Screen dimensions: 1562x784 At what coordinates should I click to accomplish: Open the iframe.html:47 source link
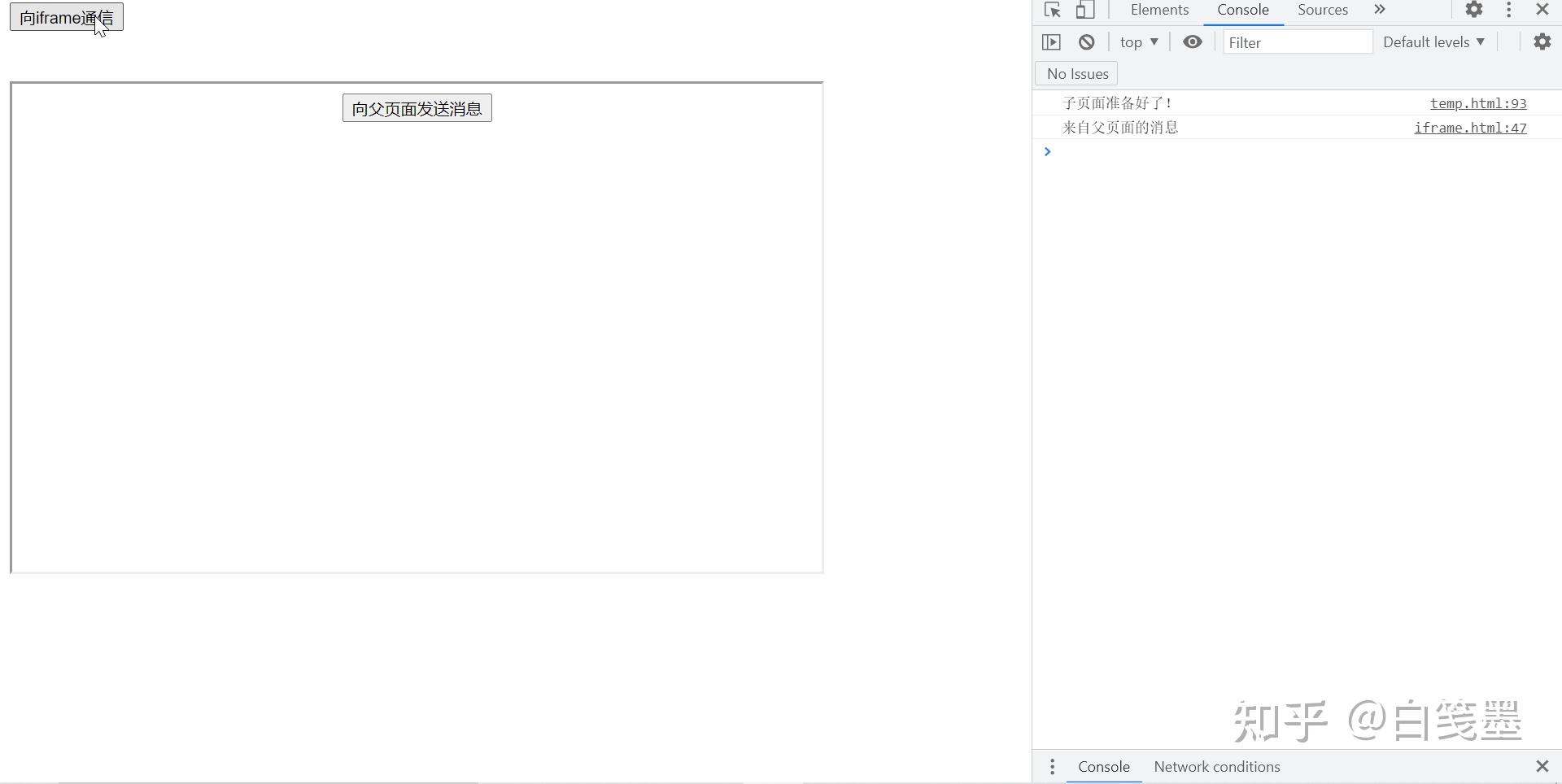coord(1470,128)
